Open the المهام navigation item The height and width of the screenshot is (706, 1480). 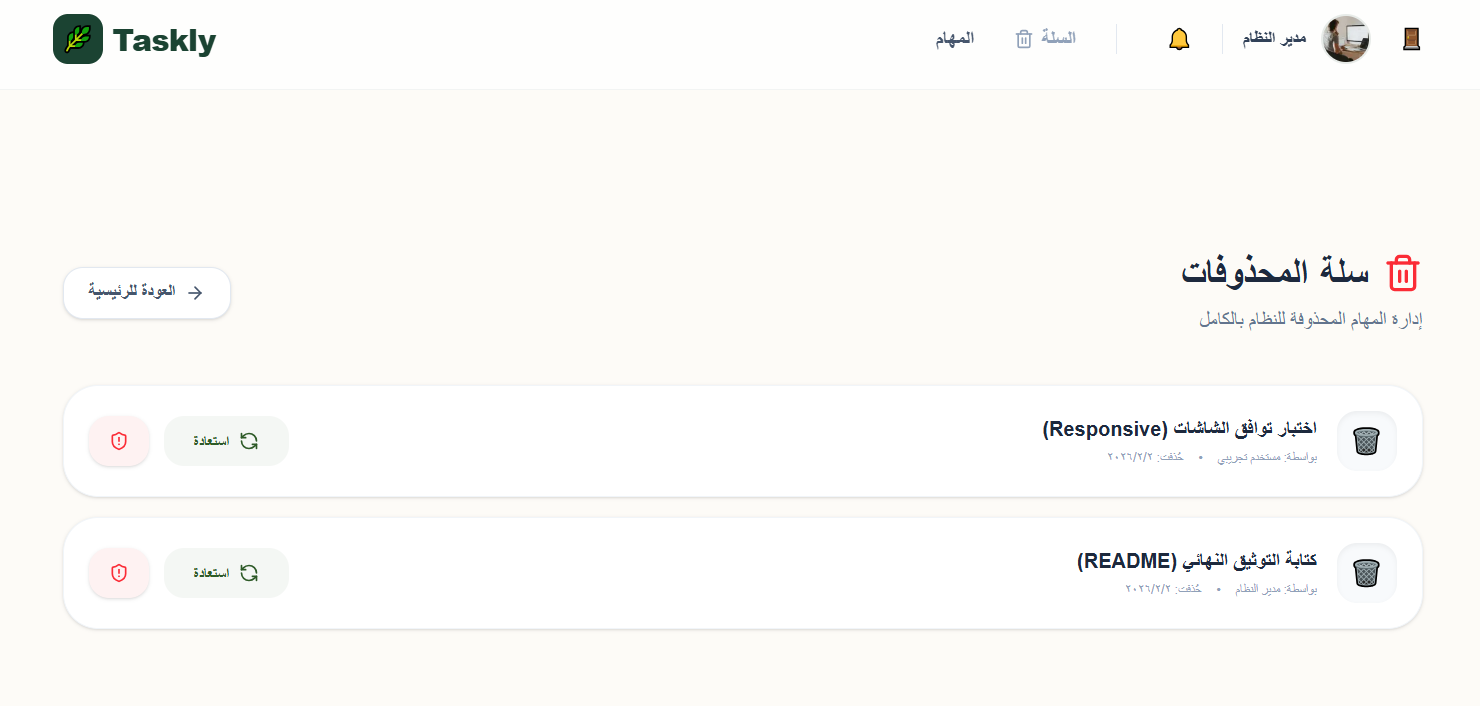coord(955,39)
